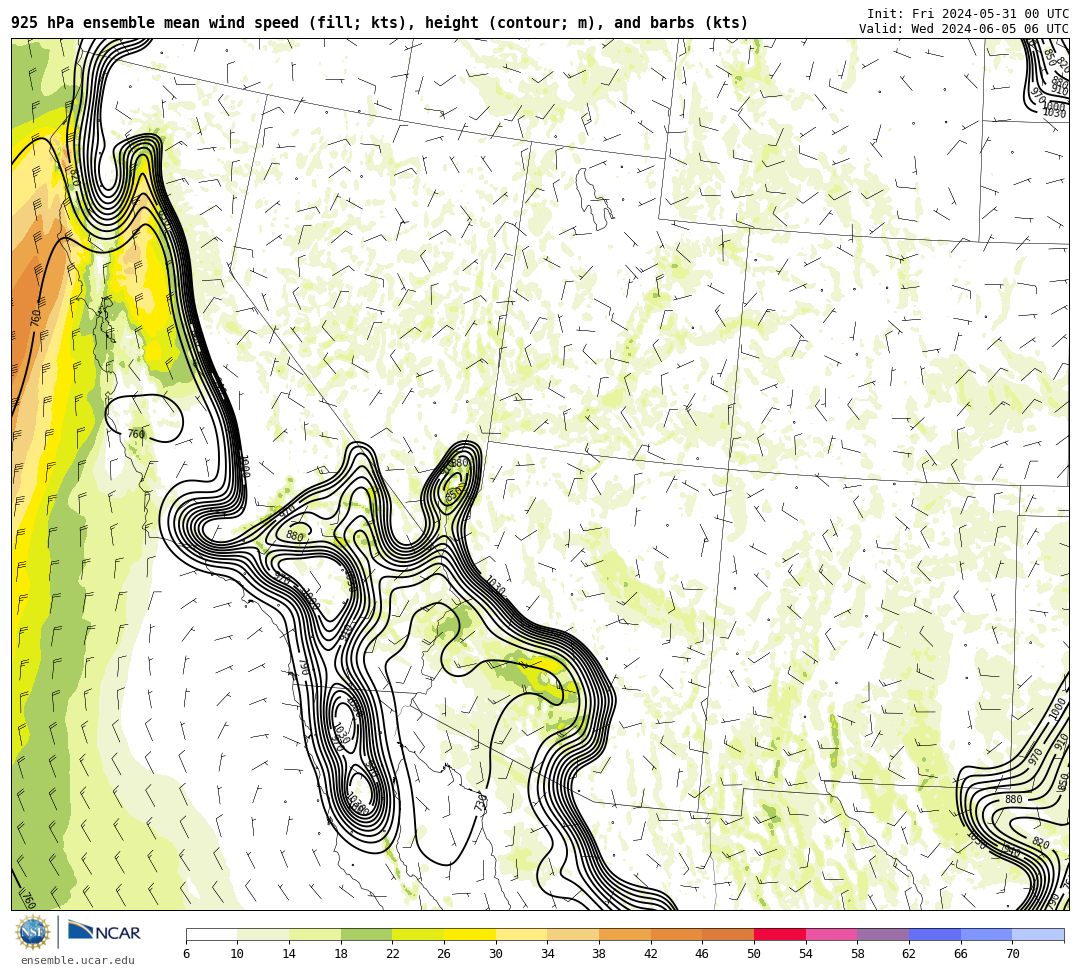
Task: Click the colorbar tick label 22
Action: click(393, 954)
